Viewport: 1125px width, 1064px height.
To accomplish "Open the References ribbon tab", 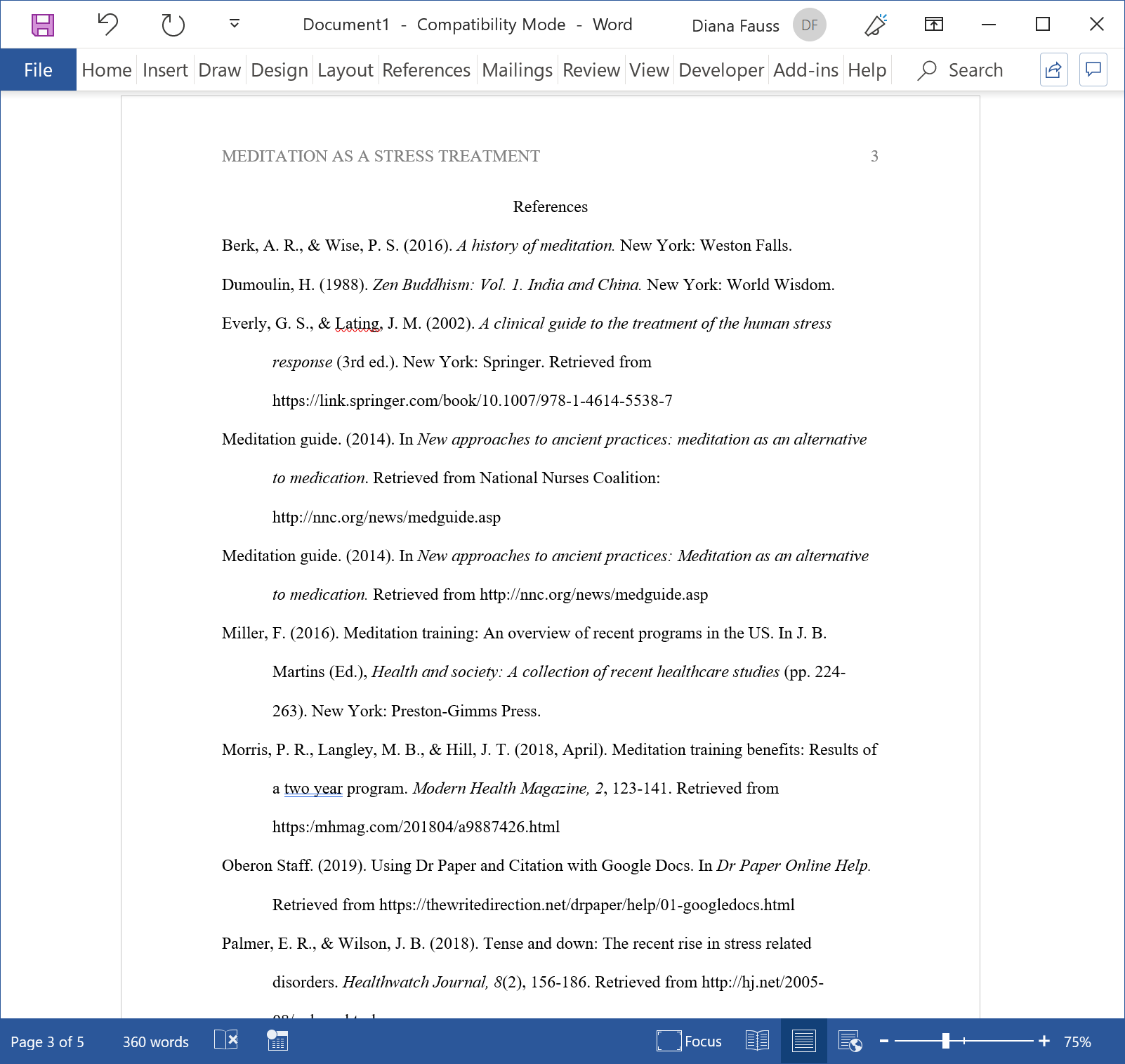I will coord(427,70).
